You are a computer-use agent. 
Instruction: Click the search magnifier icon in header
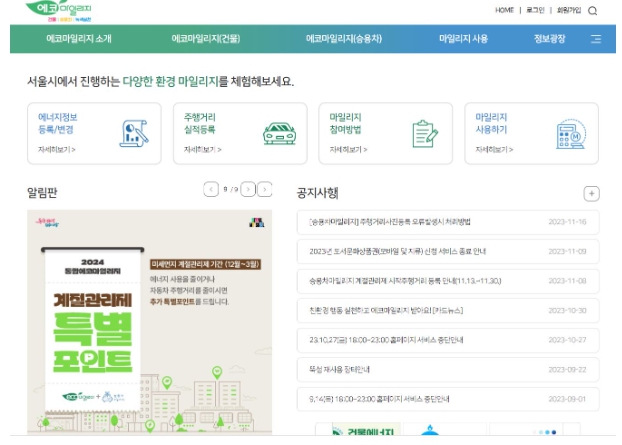point(592,11)
